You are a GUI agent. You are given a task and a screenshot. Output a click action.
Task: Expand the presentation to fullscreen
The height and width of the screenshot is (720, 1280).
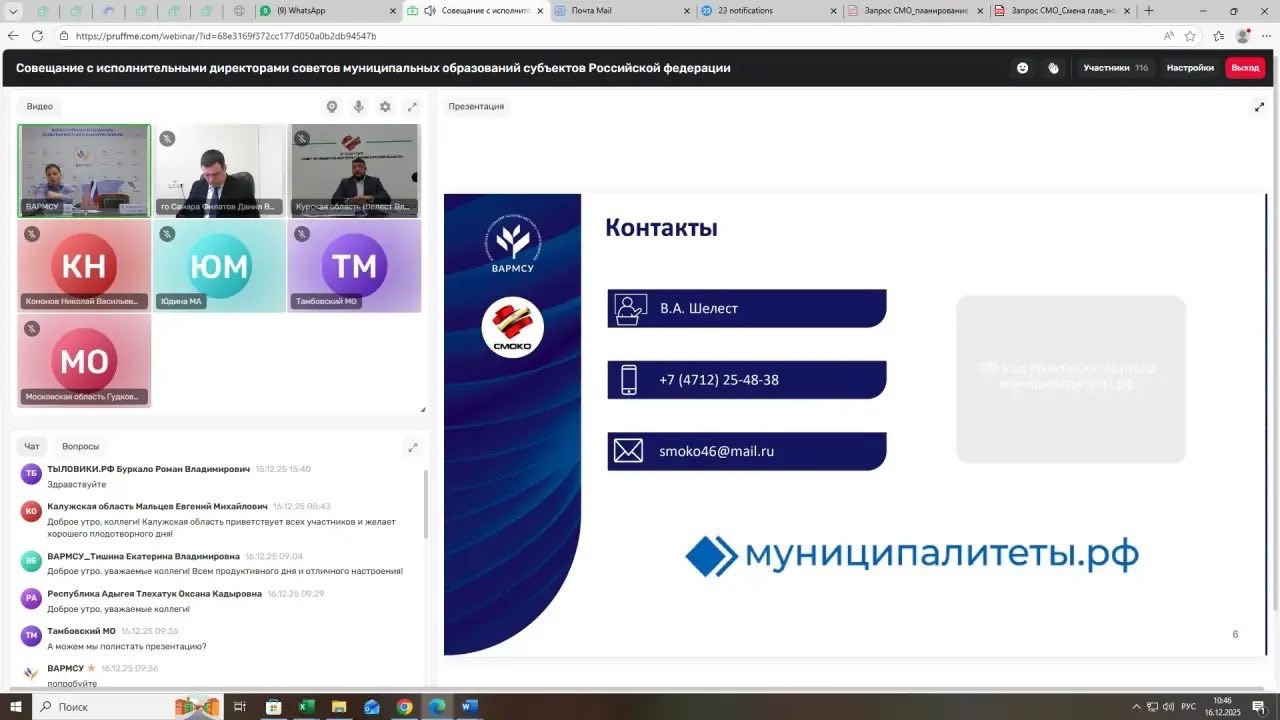(1259, 106)
